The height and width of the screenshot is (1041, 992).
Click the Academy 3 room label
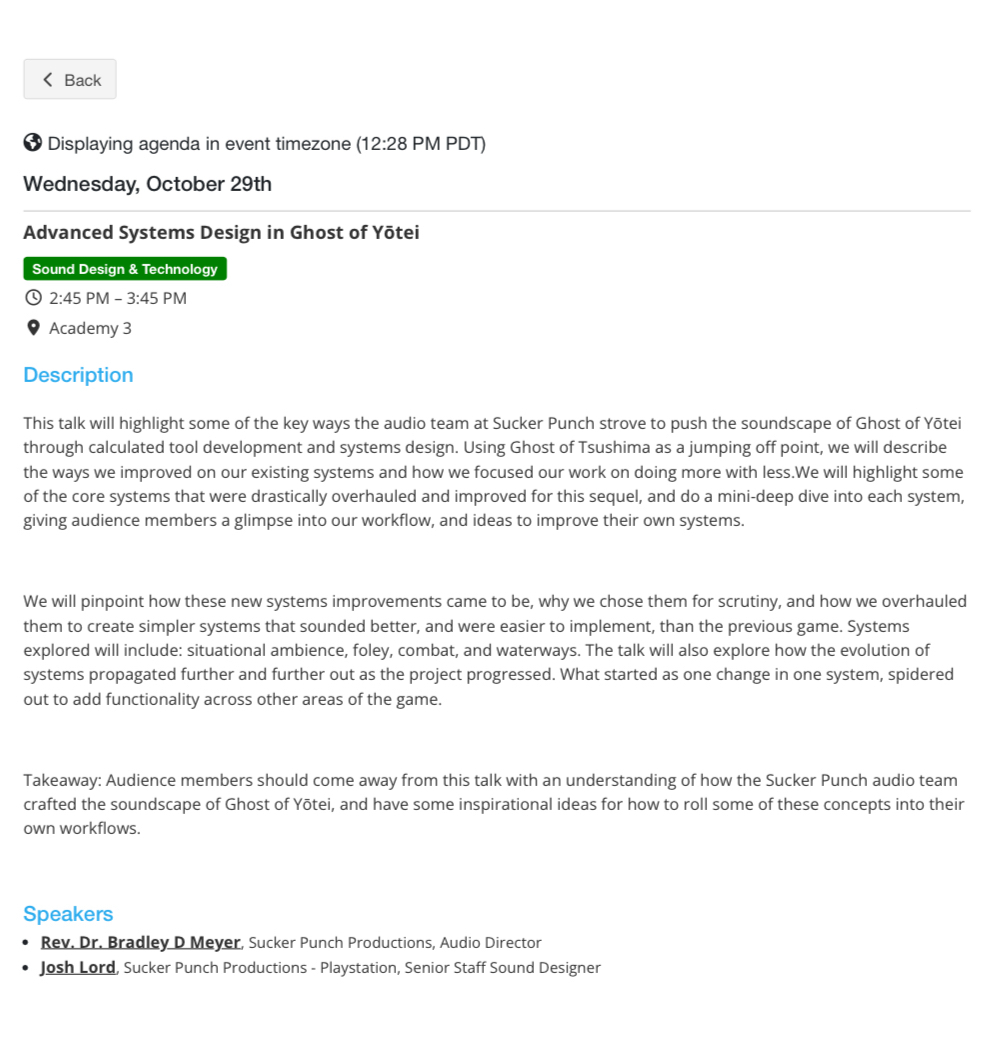[x=90, y=328]
